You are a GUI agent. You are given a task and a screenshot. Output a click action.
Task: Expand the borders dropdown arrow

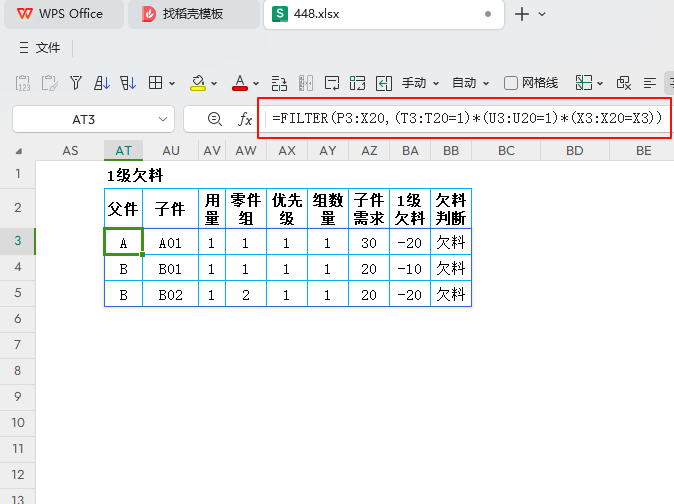click(x=172, y=83)
